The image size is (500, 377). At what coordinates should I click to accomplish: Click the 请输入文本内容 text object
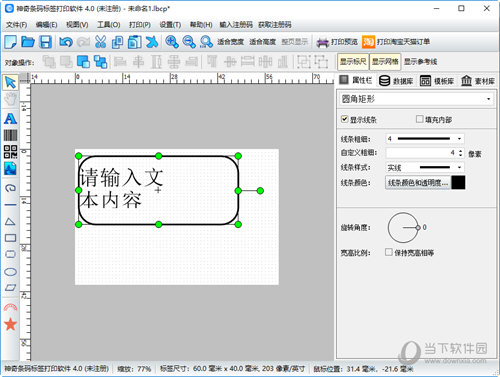(x=121, y=188)
